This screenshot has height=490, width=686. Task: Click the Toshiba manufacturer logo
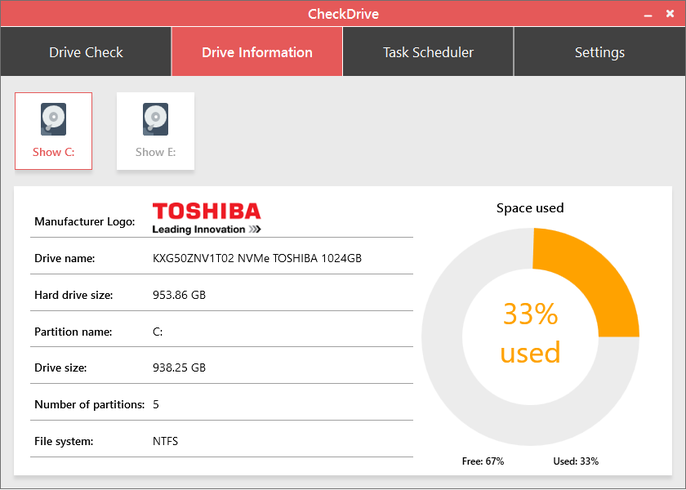coord(206,217)
